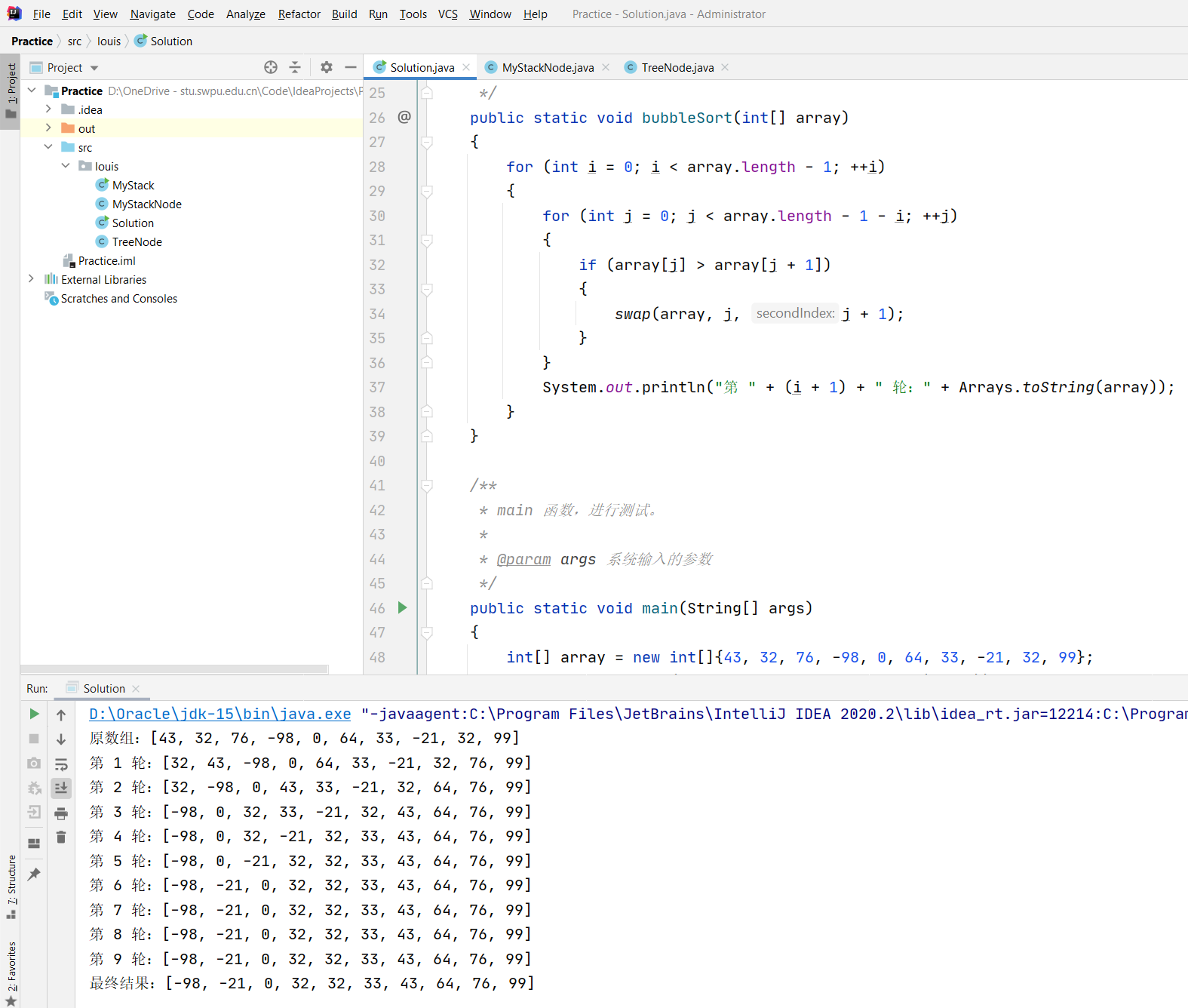1188x1008 pixels.
Task: Click the Exit/restore layout icon in Run panel
Action: pos(34,812)
